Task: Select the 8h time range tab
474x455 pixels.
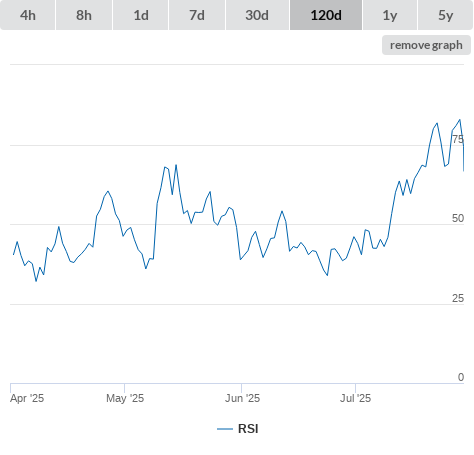Action: click(84, 15)
